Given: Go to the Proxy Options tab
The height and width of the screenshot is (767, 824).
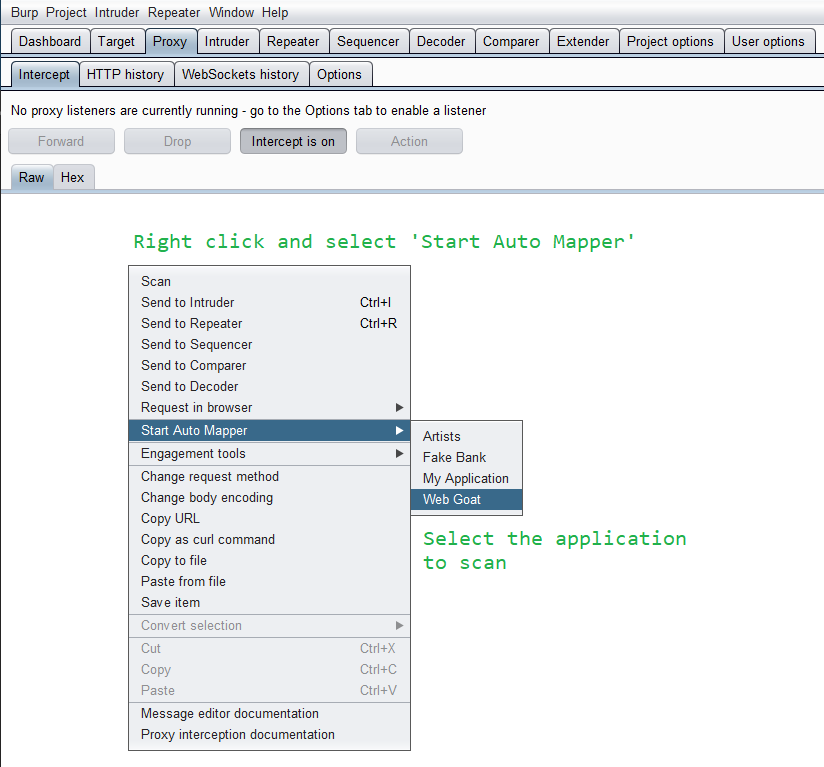Looking at the screenshot, I should (x=339, y=74).
